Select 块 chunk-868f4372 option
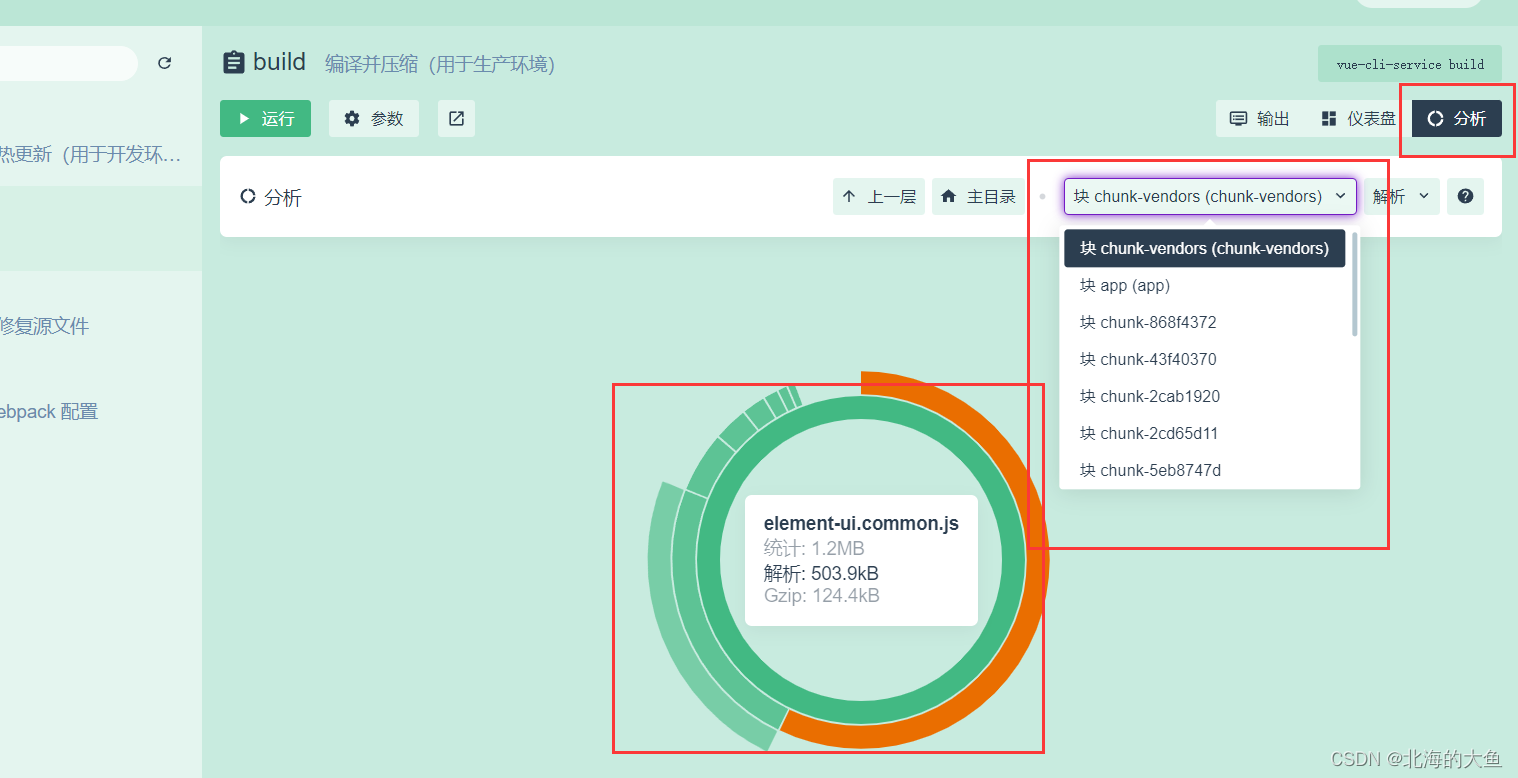Screen dimensions: 1518x778 (x=1204, y=322)
